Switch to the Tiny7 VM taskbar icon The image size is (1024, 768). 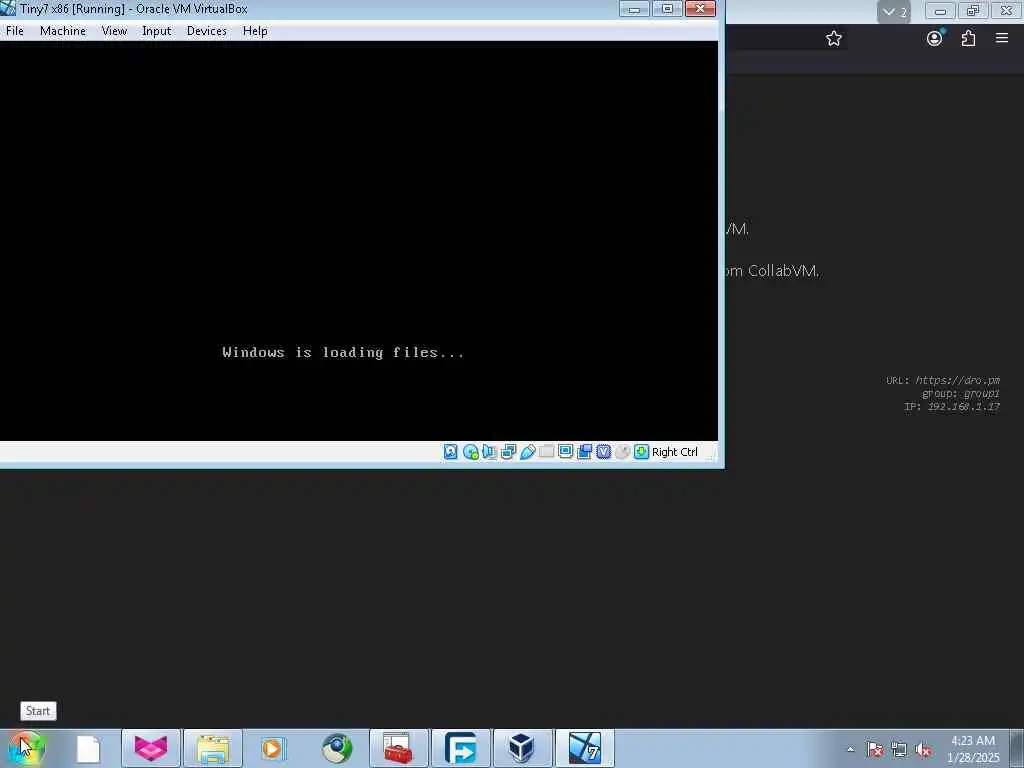(584, 748)
